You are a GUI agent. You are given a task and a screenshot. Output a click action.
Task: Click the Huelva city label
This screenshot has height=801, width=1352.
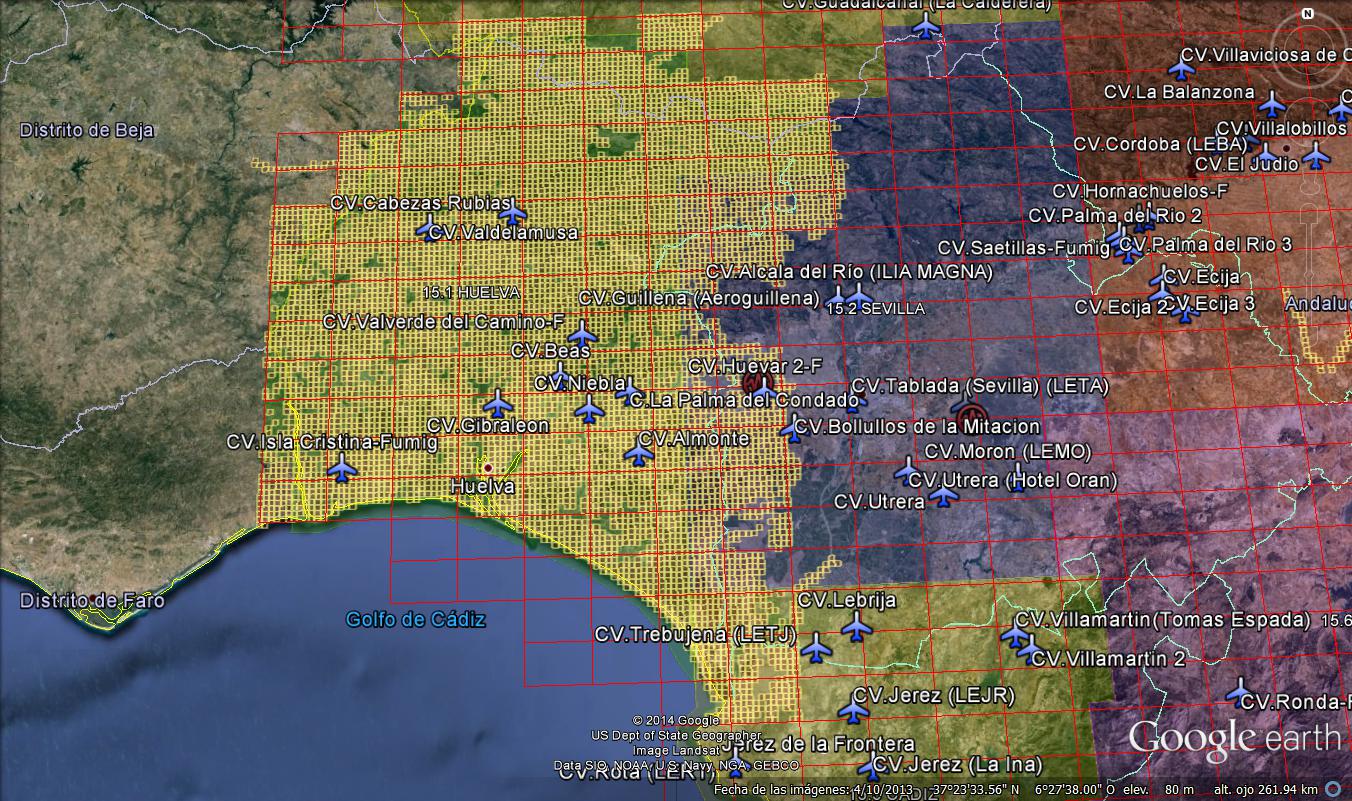(x=482, y=487)
